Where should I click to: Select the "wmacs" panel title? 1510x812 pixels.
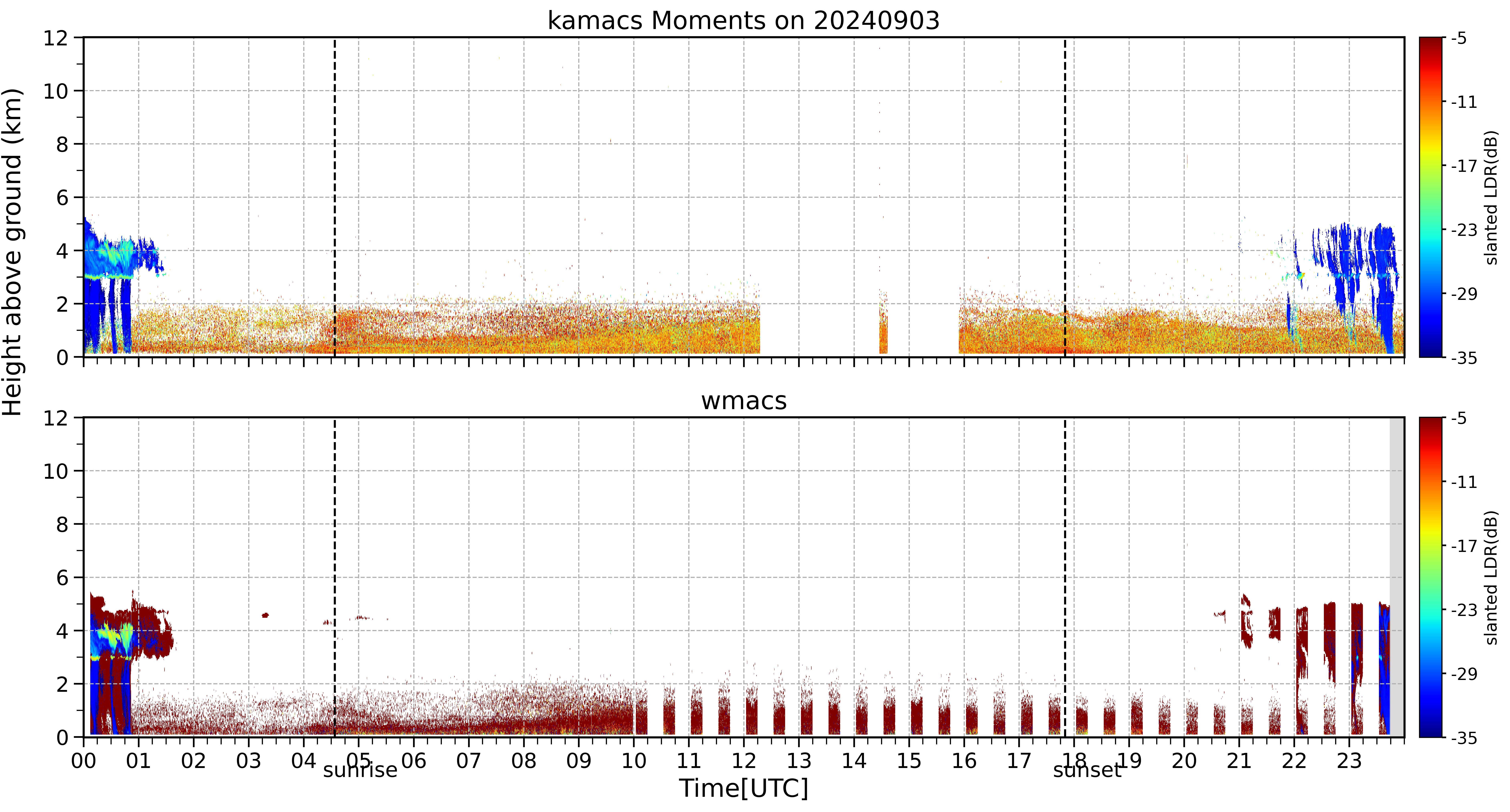[x=744, y=401]
